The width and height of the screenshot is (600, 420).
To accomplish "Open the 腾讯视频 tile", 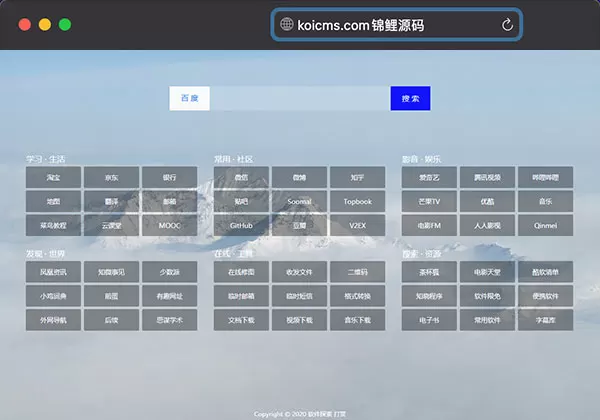I will click(488, 177).
